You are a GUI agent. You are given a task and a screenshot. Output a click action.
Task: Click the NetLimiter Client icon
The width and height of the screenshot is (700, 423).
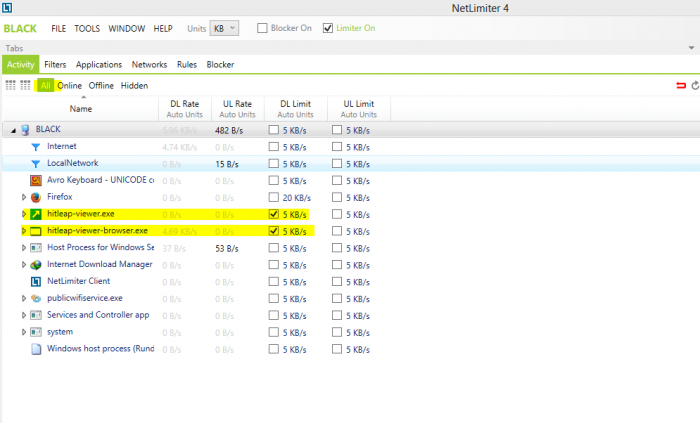(x=36, y=282)
